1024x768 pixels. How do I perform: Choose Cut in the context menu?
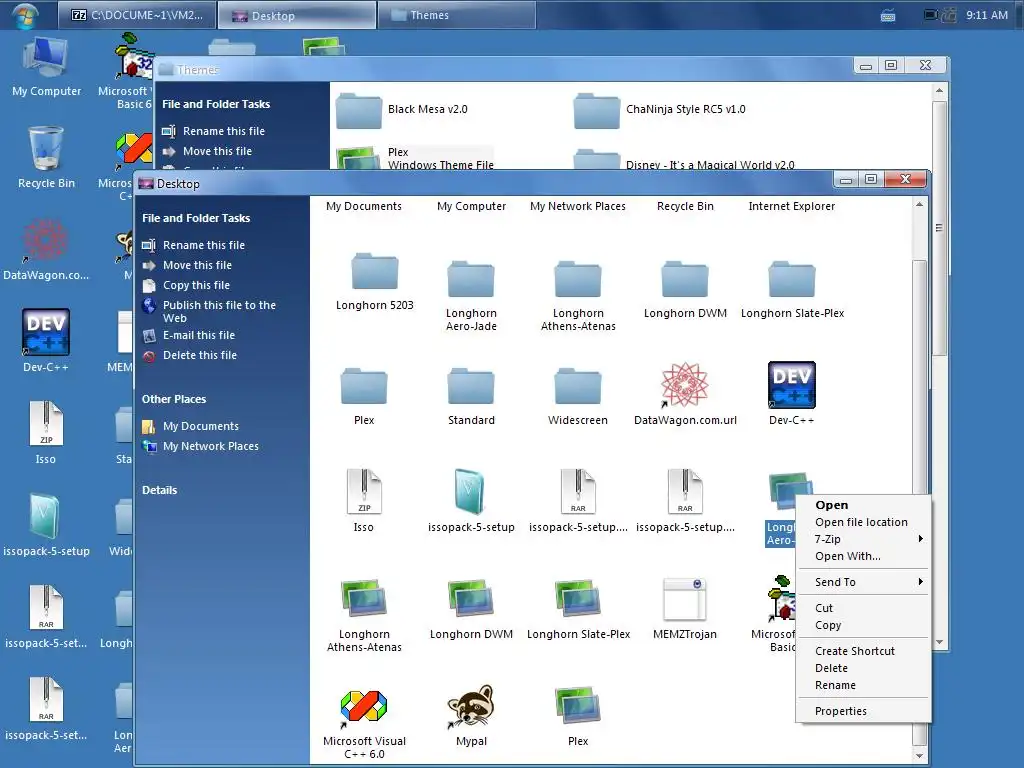tap(863, 608)
